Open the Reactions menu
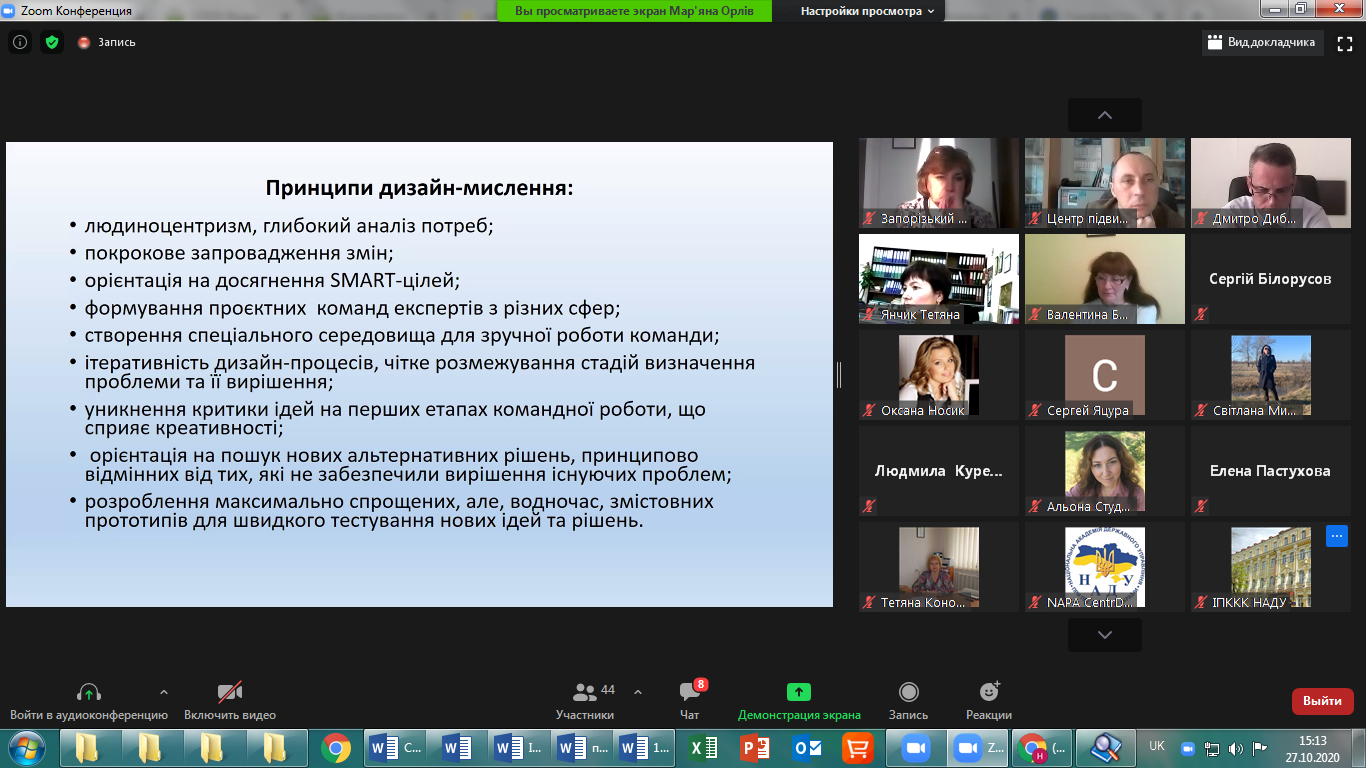Screen dimensions: 1366x768 [988, 701]
